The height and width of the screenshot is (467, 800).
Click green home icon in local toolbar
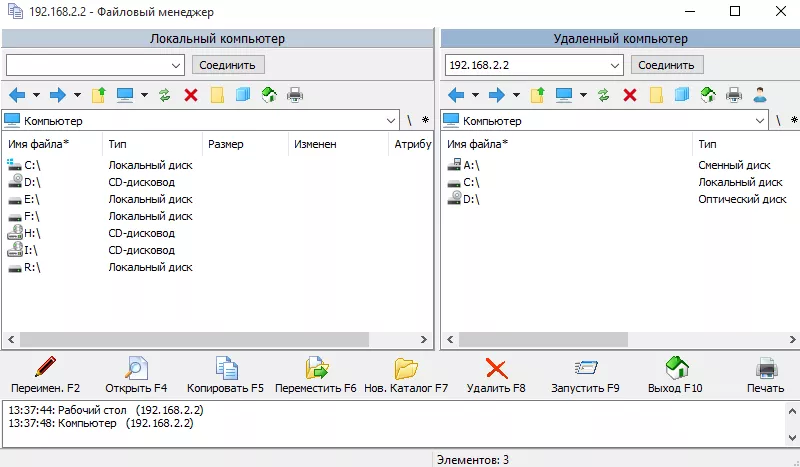(269, 95)
